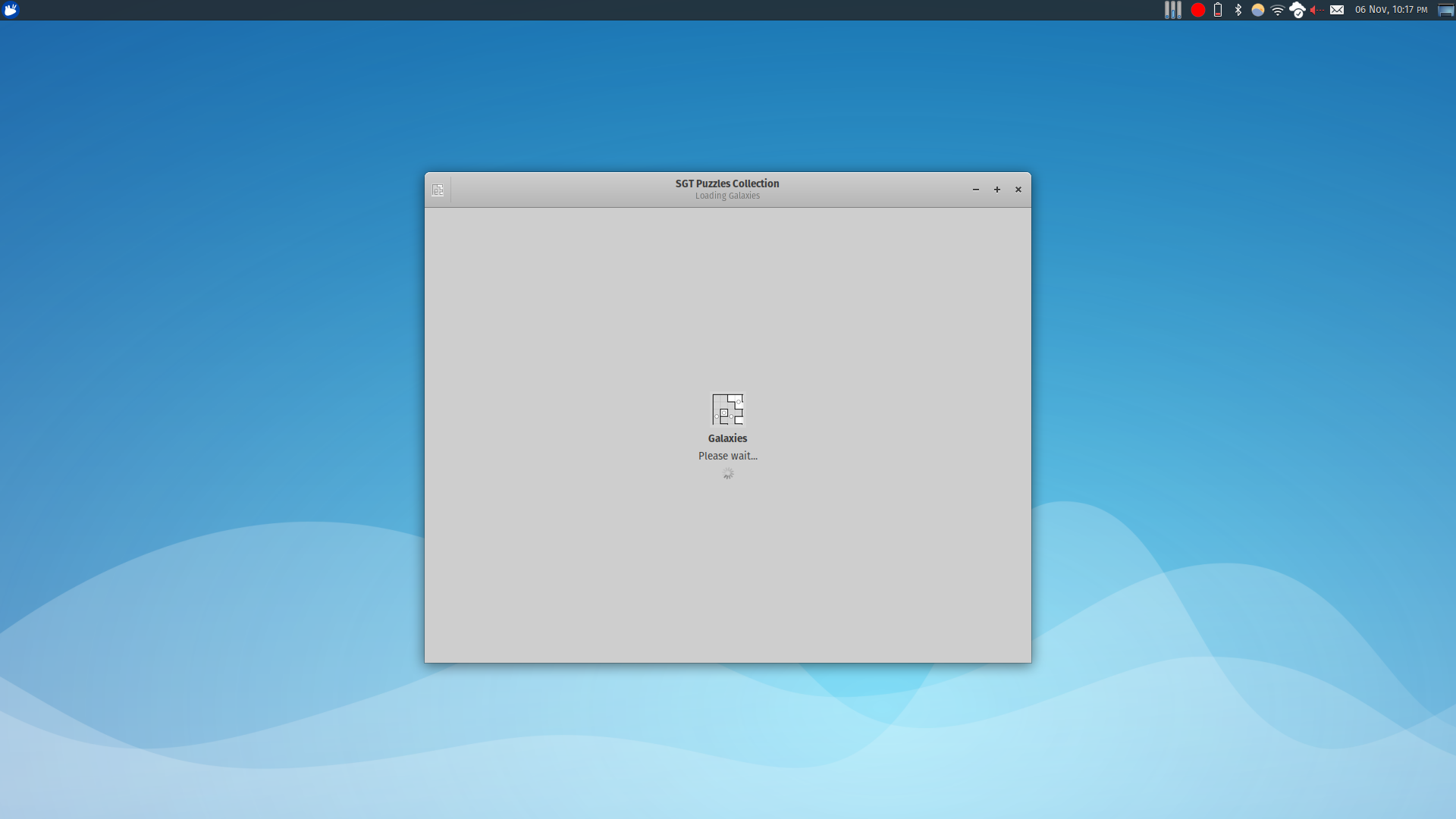Minimize the SGT Puzzles Collection window

pyautogui.click(x=976, y=190)
